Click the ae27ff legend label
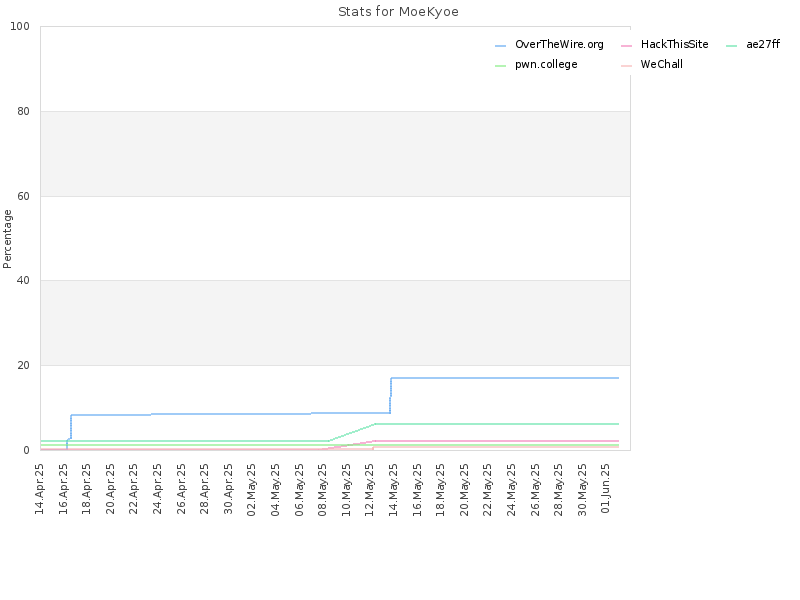 763,44
